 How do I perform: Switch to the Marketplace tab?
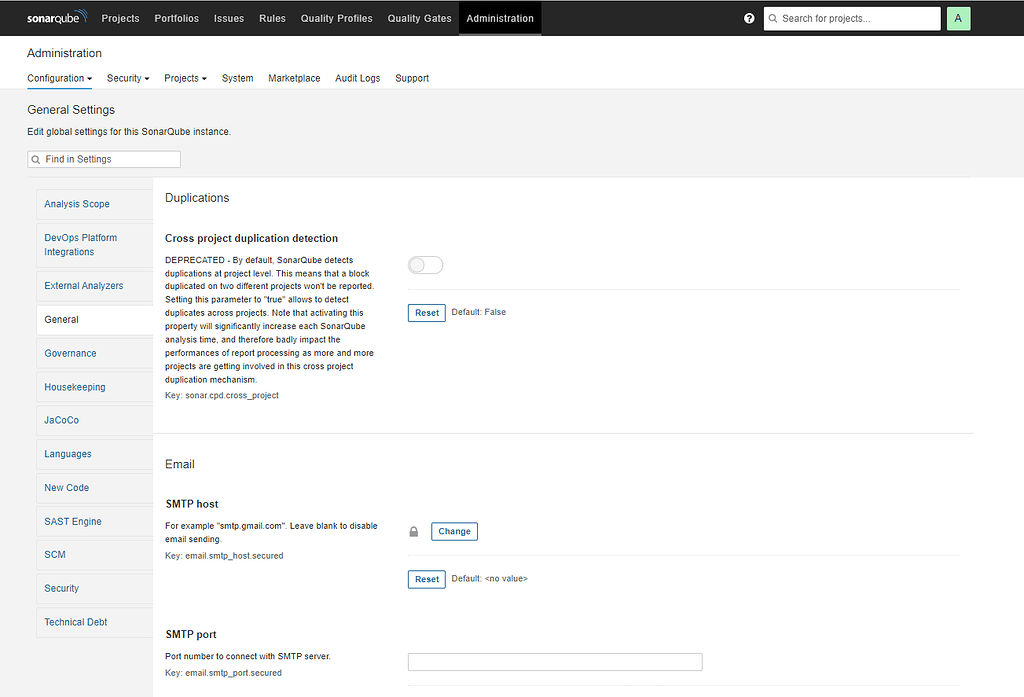point(294,78)
